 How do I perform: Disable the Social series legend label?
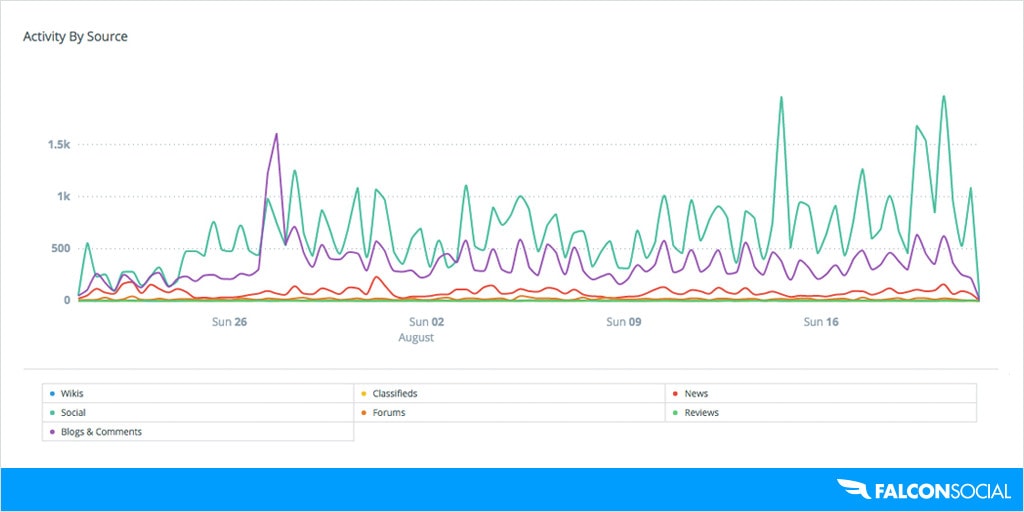tap(73, 413)
